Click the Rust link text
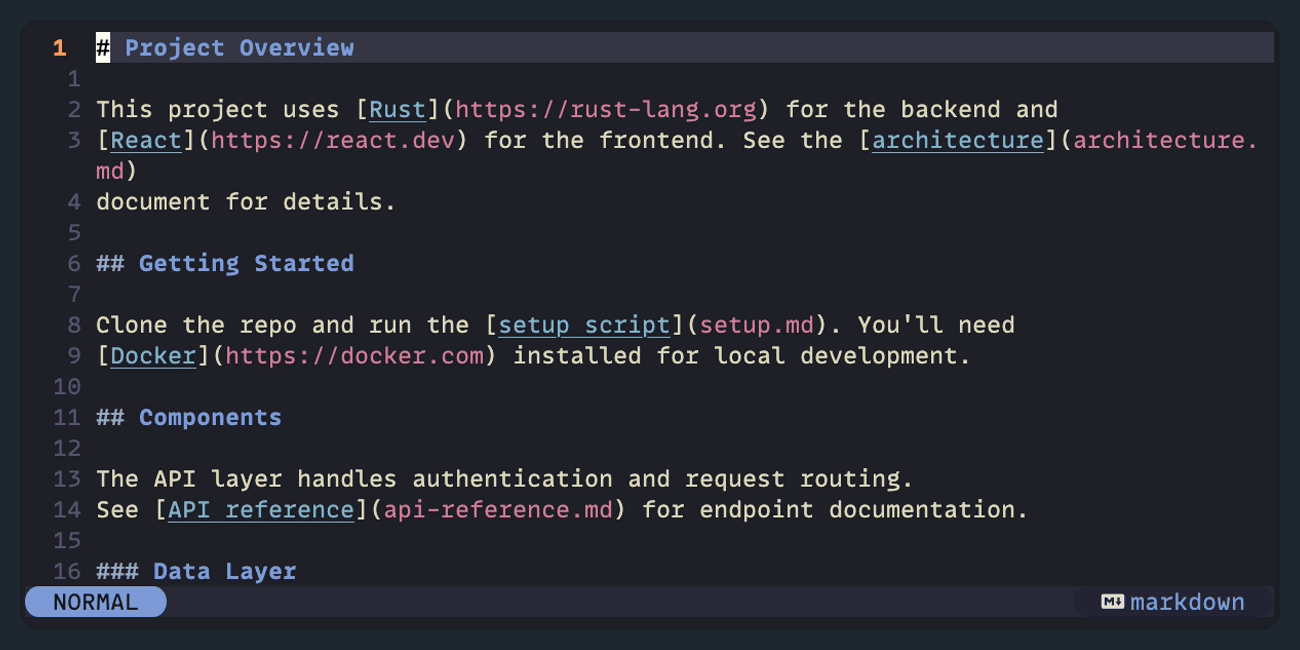Viewport: 1300px width, 650px height. click(398, 109)
